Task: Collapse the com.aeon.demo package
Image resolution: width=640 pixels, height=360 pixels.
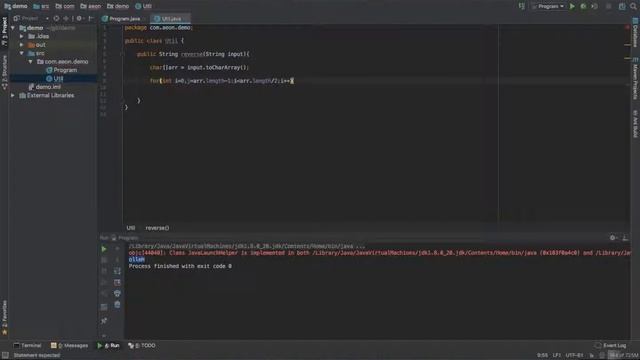Action: coord(30,62)
